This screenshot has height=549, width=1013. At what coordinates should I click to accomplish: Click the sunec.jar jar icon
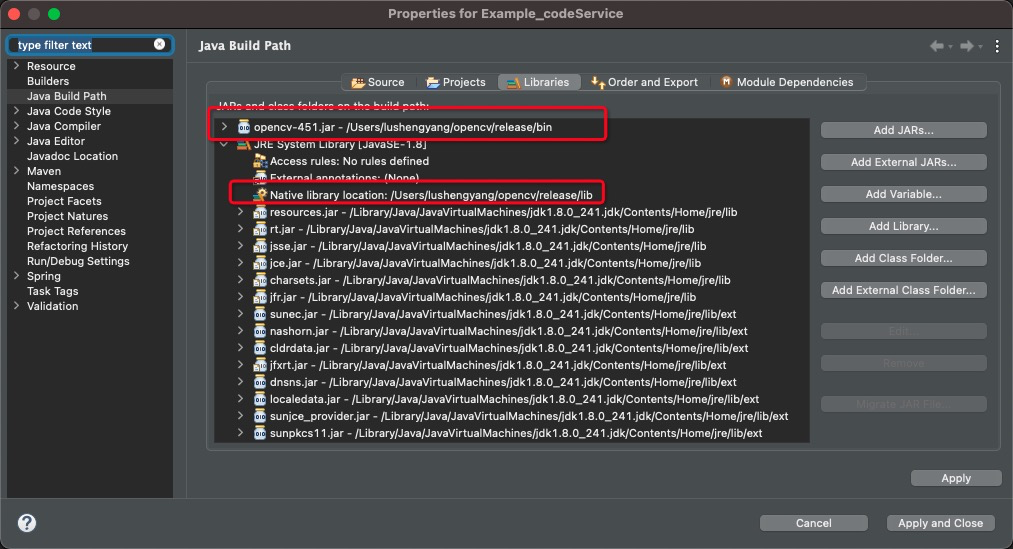click(x=260, y=314)
